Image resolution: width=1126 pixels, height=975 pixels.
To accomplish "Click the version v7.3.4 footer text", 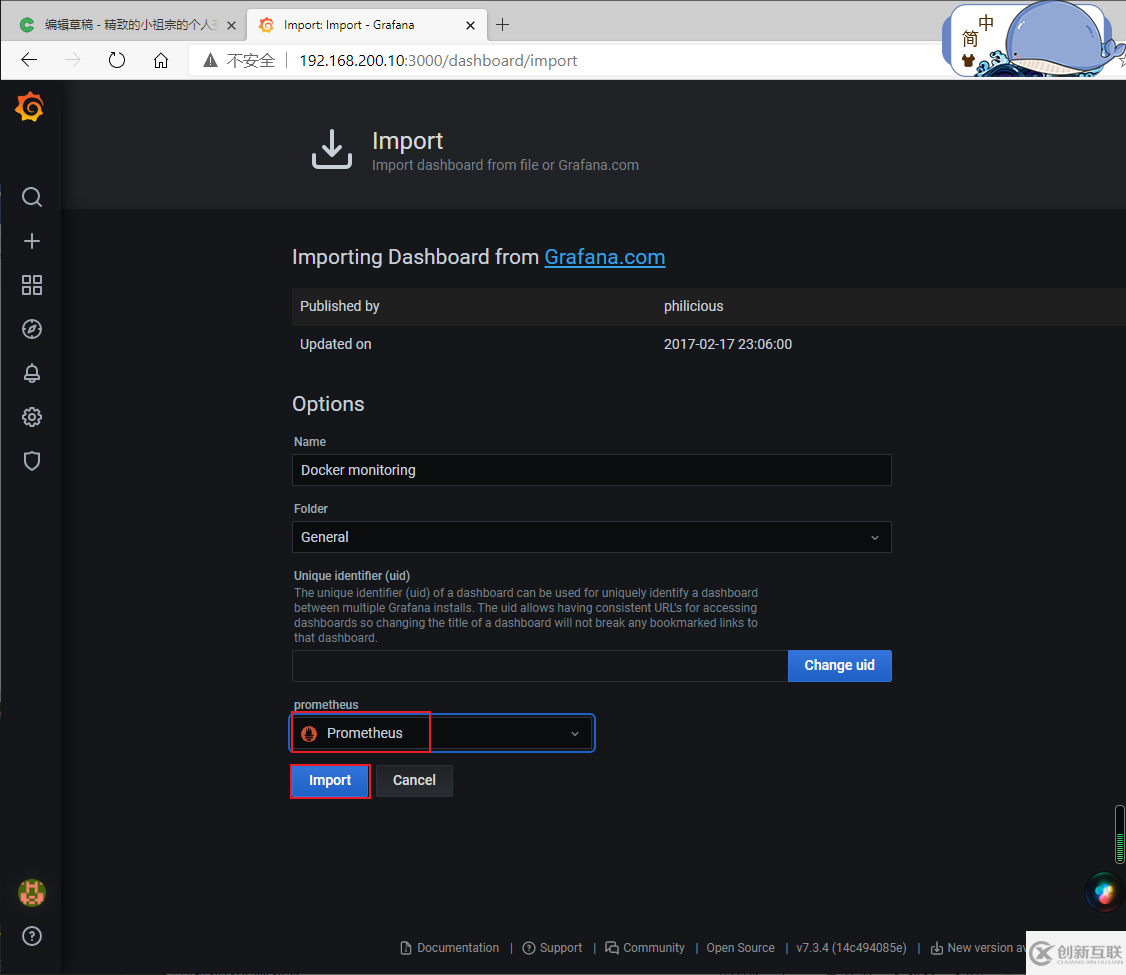I will click(851, 948).
